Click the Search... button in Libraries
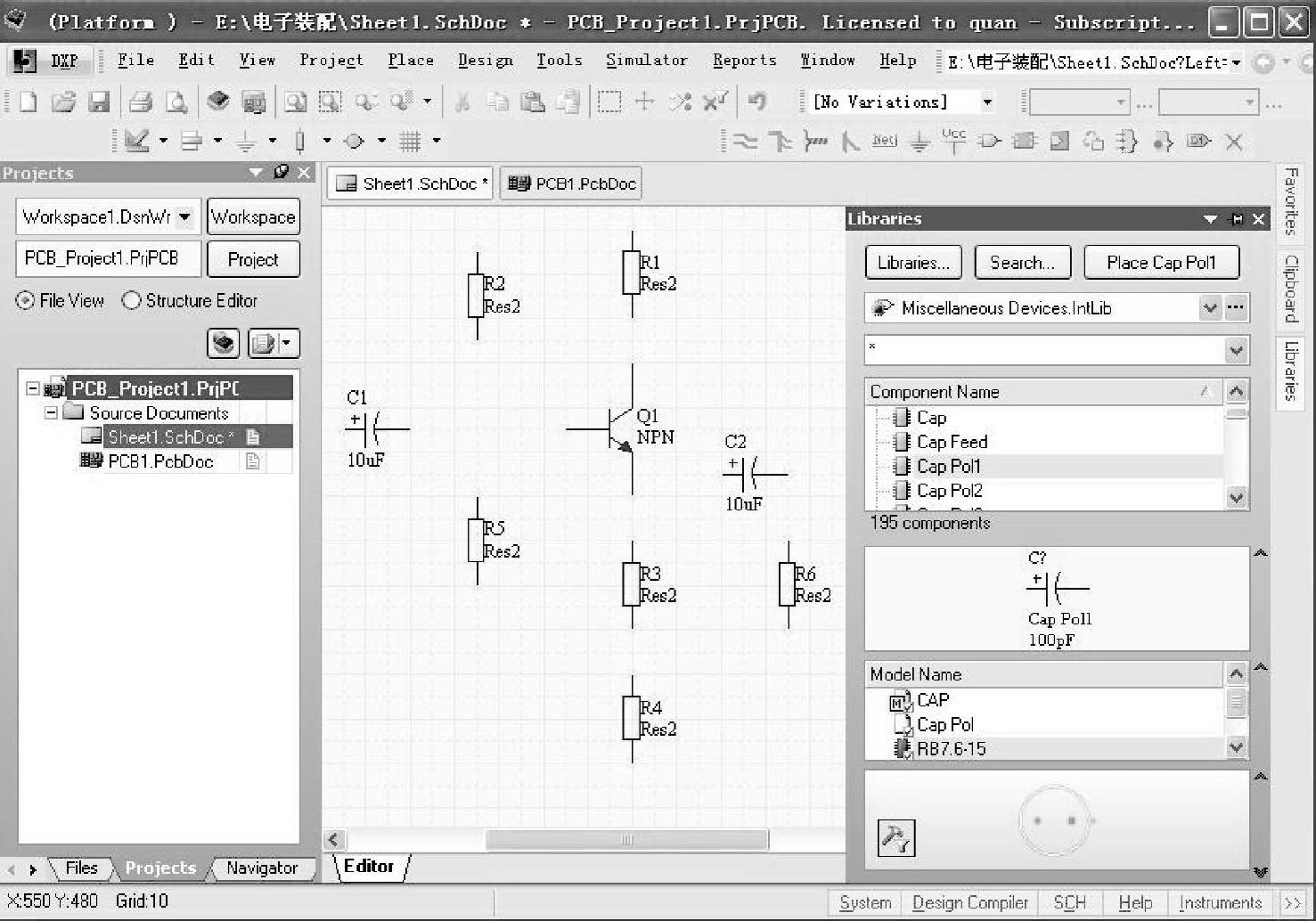This screenshot has height=921, width=1316. coord(1022,263)
